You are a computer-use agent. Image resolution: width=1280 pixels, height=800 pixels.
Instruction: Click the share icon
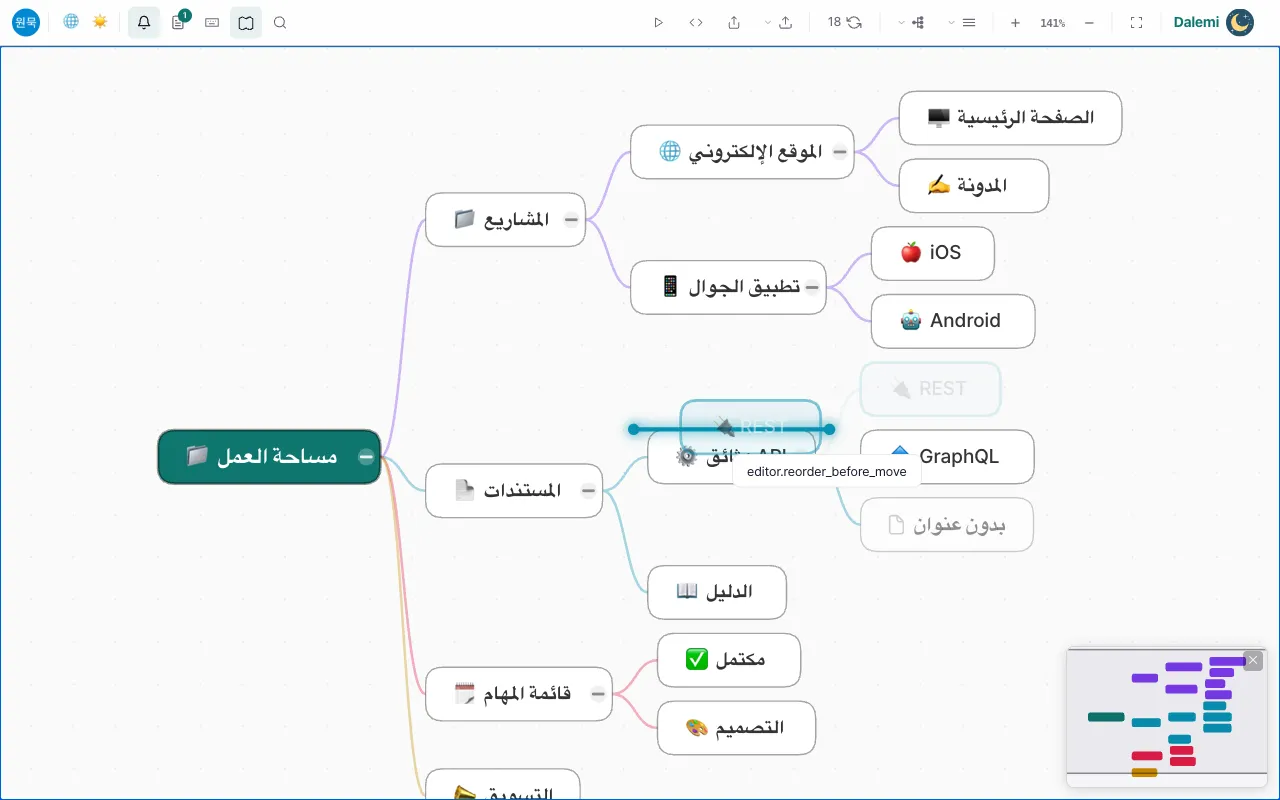click(x=734, y=22)
